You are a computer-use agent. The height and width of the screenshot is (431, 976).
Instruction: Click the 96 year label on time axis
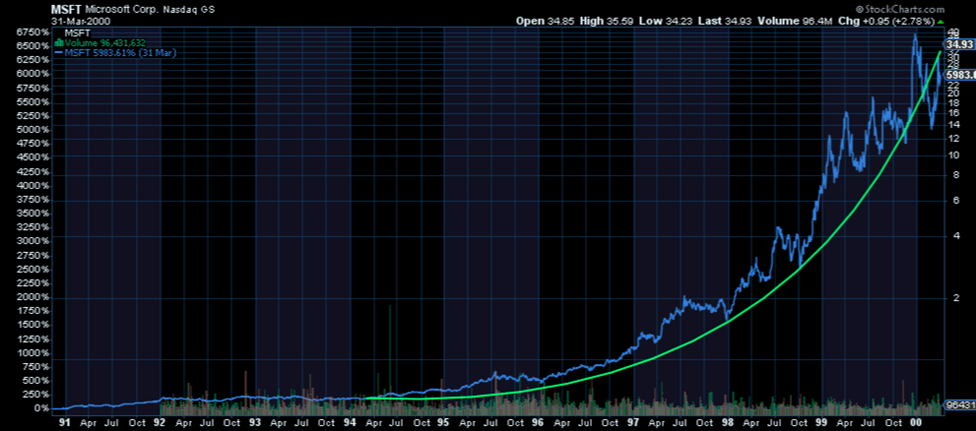[x=538, y=422]
